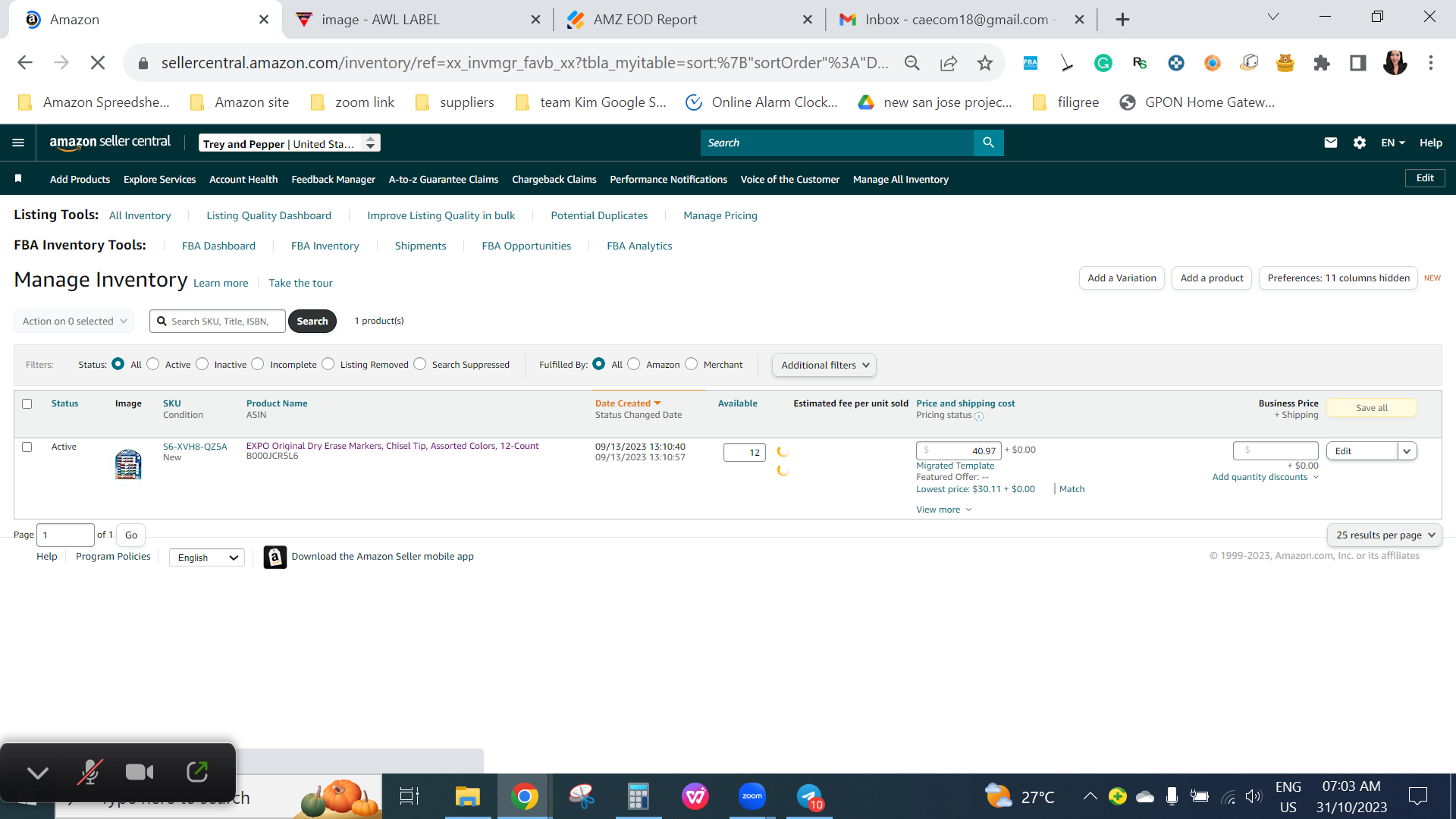1456x819 pixels.
Task: Expand the View more pricing details
Action: (x=943, y=510)
